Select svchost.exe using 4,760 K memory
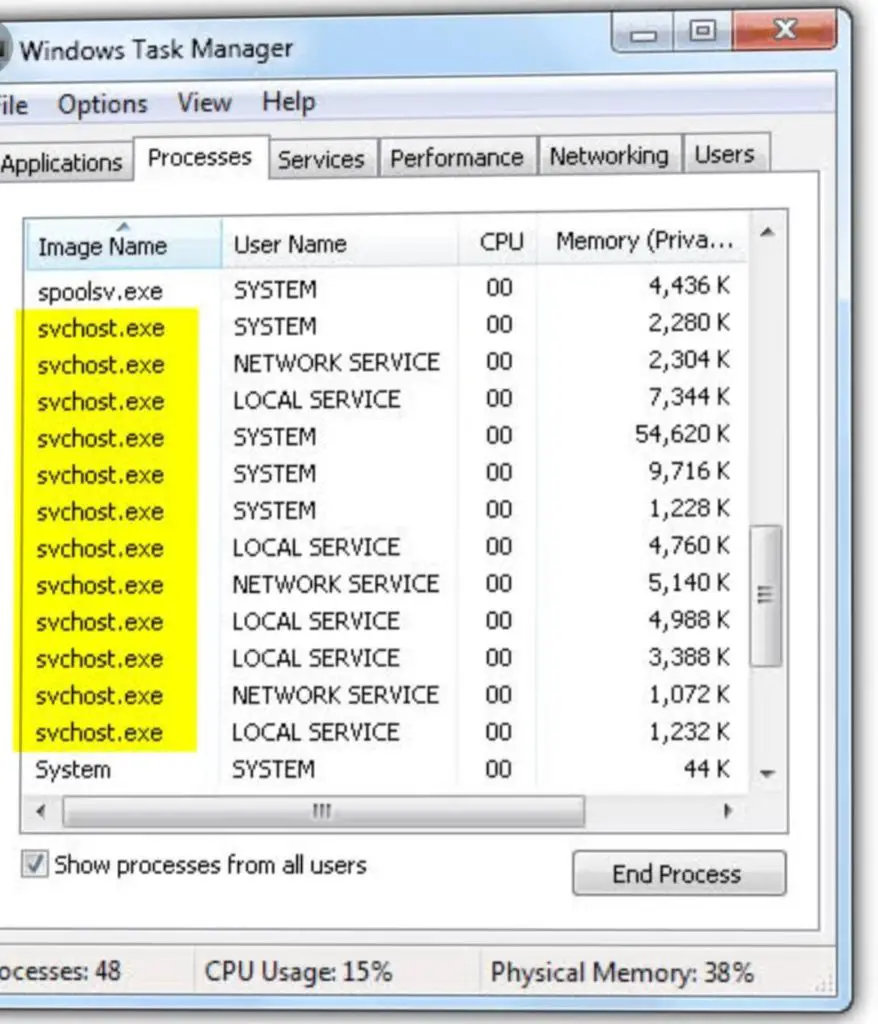878x1024 pixels. (385, 547)
